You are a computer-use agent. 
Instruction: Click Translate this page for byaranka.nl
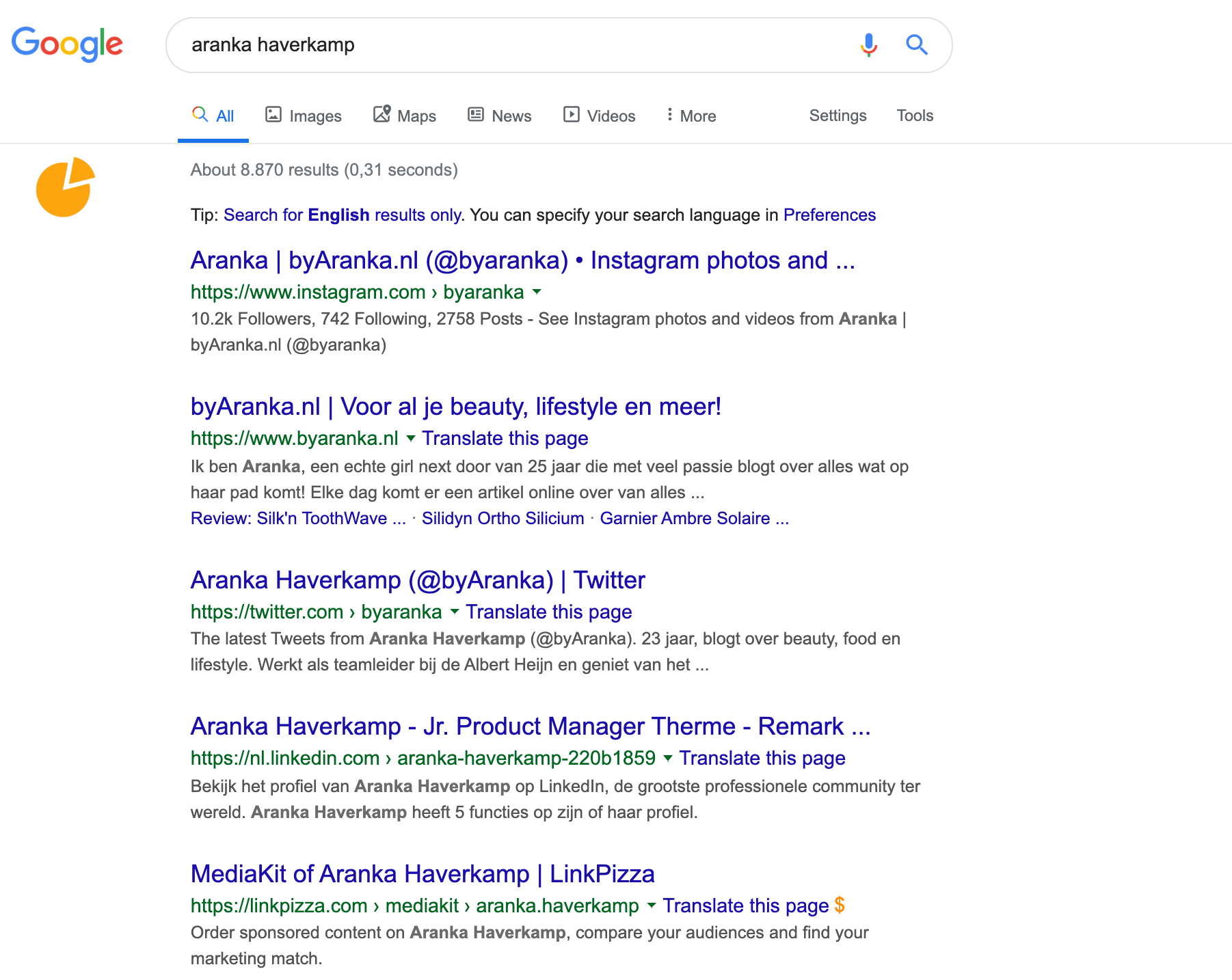pos(505,438)
